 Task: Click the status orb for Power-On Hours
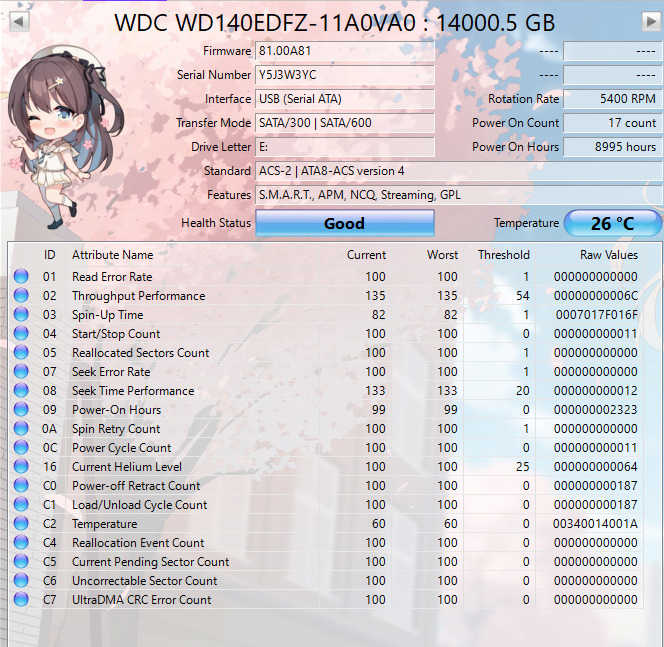[x=21, y=409]
